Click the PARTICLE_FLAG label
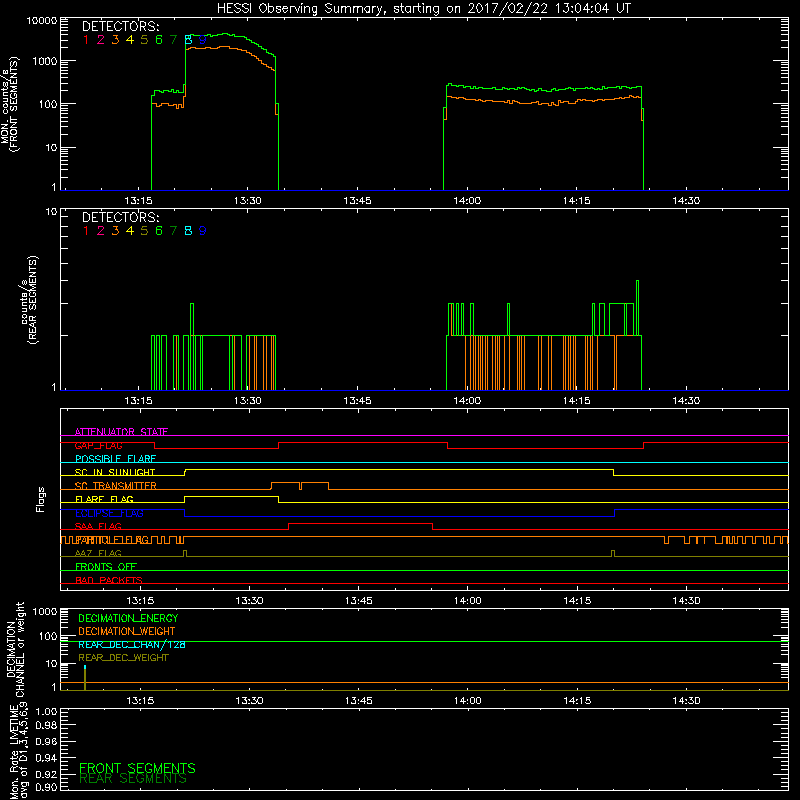Image resolution: width=800 pixels, height=800 pixels. tap(112, 540)
